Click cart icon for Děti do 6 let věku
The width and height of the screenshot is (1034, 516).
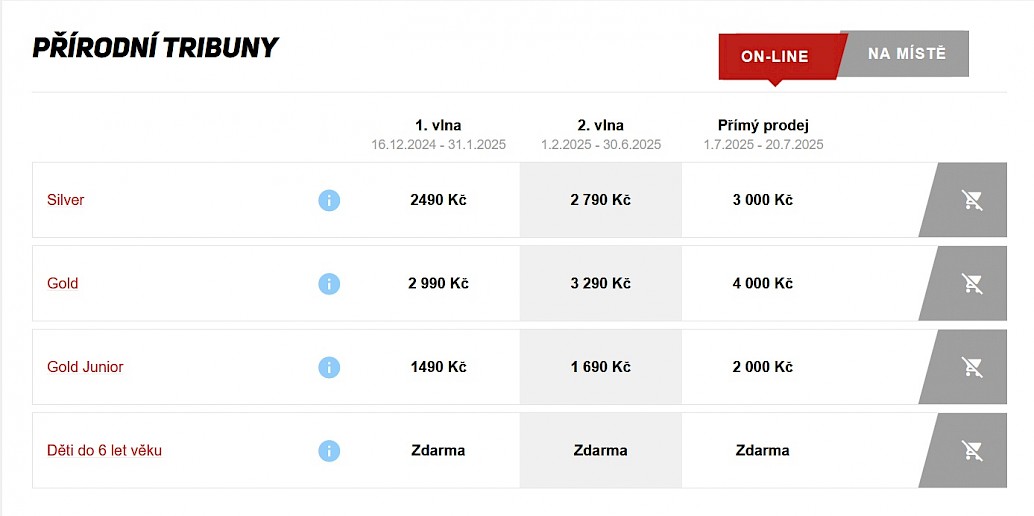click(x=971, y=451)
